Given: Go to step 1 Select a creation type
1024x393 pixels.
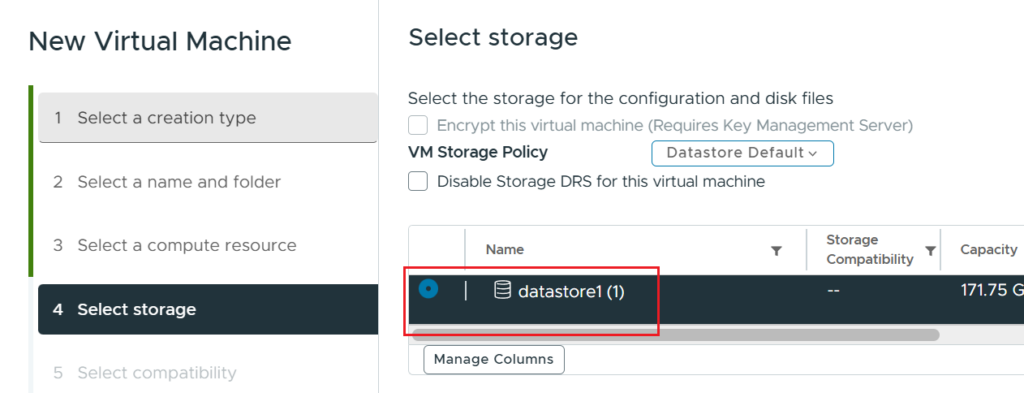Looking at the screenshot, I should click(208, 118).
